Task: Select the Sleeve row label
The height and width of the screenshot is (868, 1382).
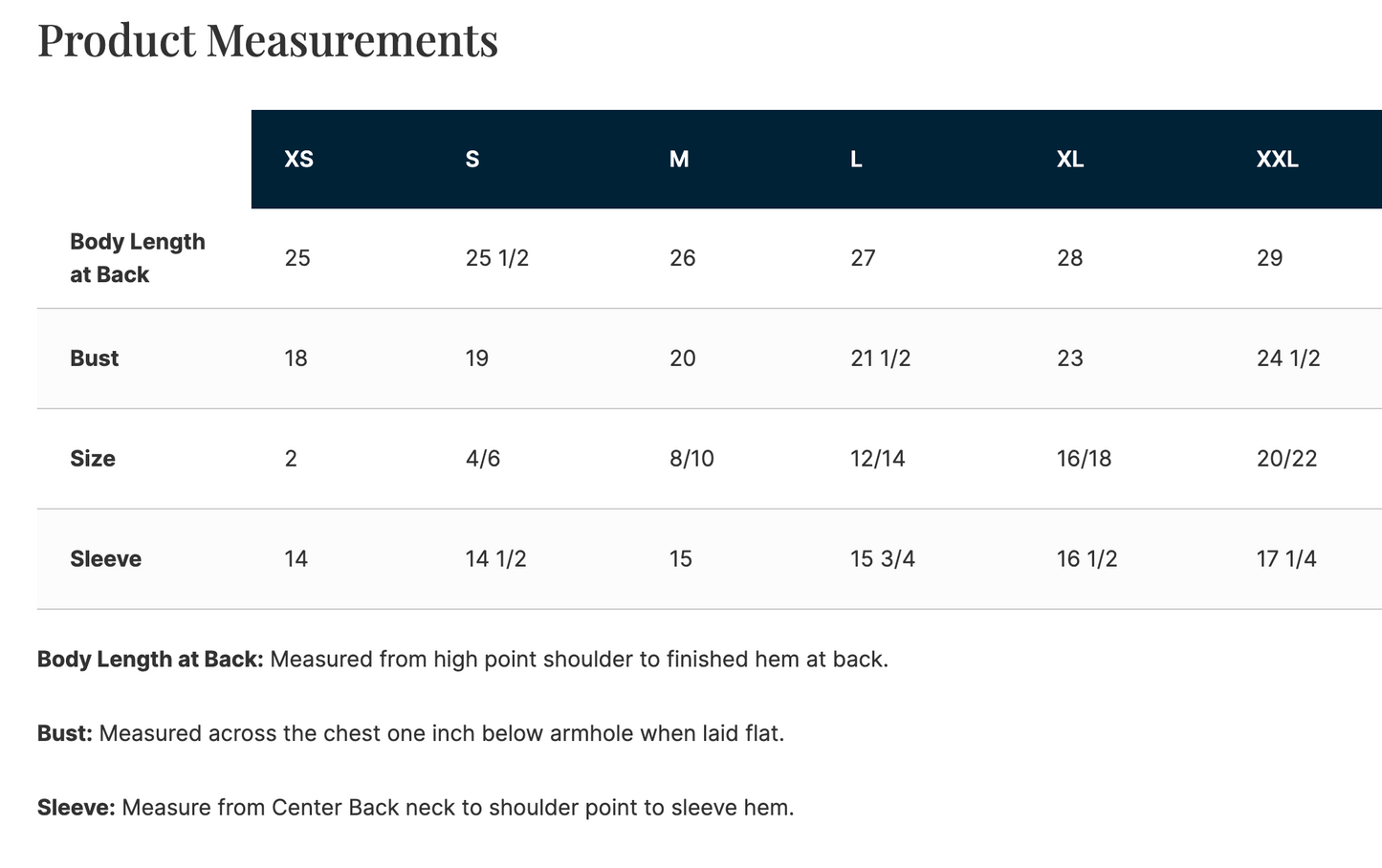Action: (x=105, y=559)
